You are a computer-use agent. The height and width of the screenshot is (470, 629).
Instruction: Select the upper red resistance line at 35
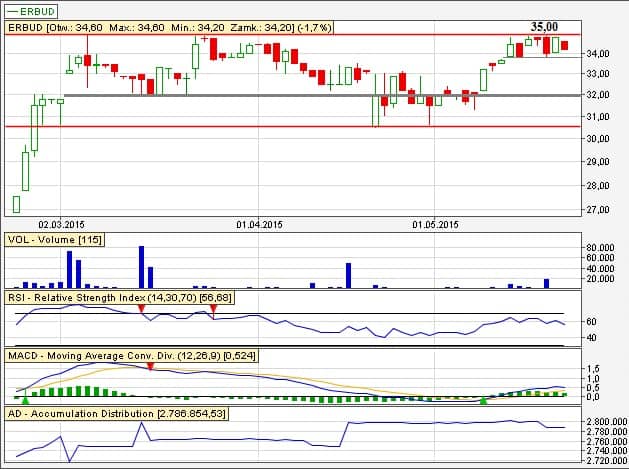pos(300,35)
